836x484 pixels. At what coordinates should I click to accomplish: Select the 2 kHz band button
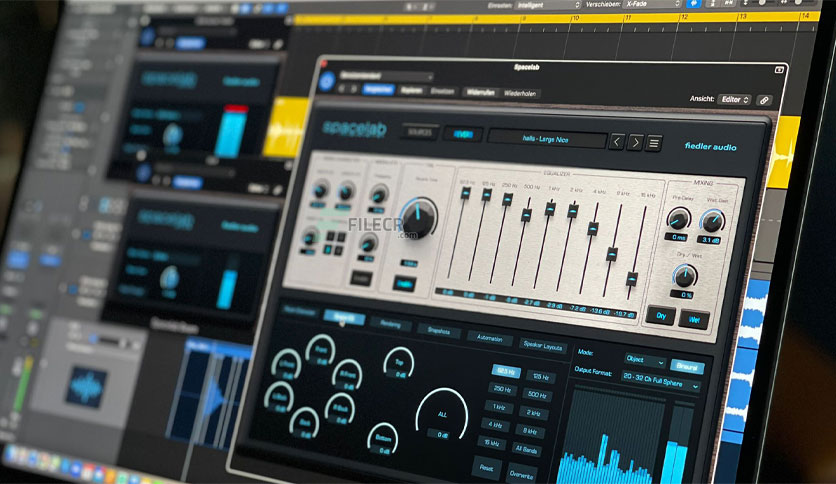coord(533,413)
